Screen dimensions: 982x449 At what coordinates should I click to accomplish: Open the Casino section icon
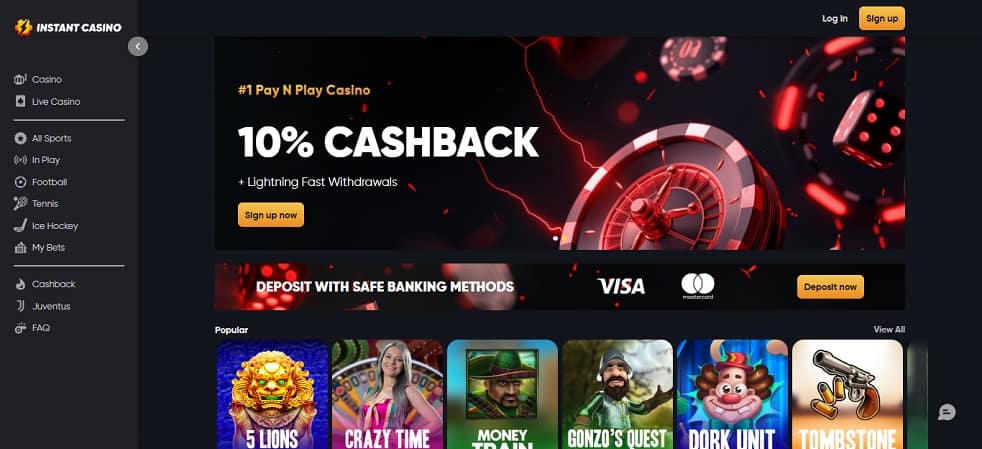[20, 80]
